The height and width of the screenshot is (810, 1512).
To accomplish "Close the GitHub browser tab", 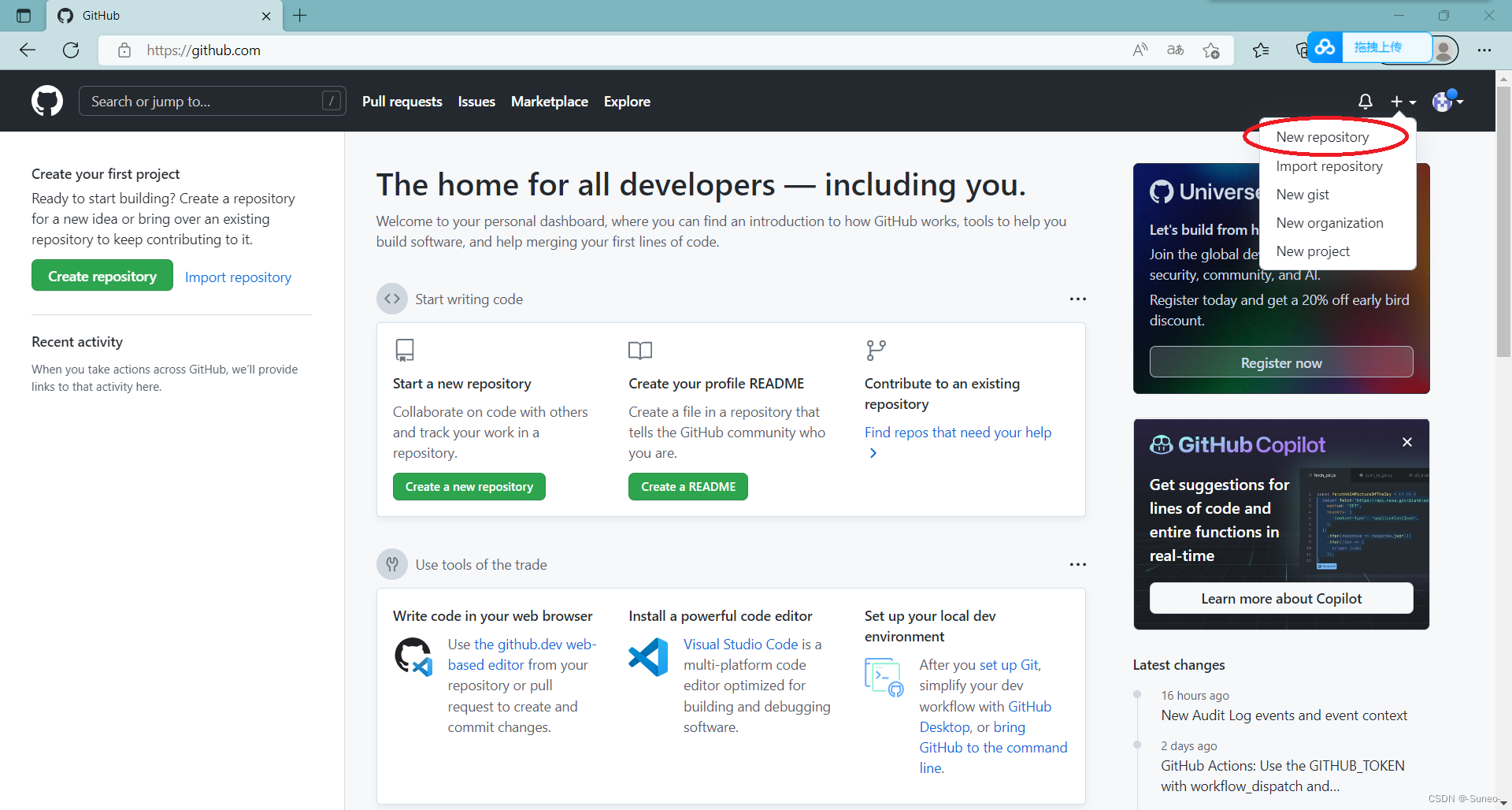I will [266, 16].
